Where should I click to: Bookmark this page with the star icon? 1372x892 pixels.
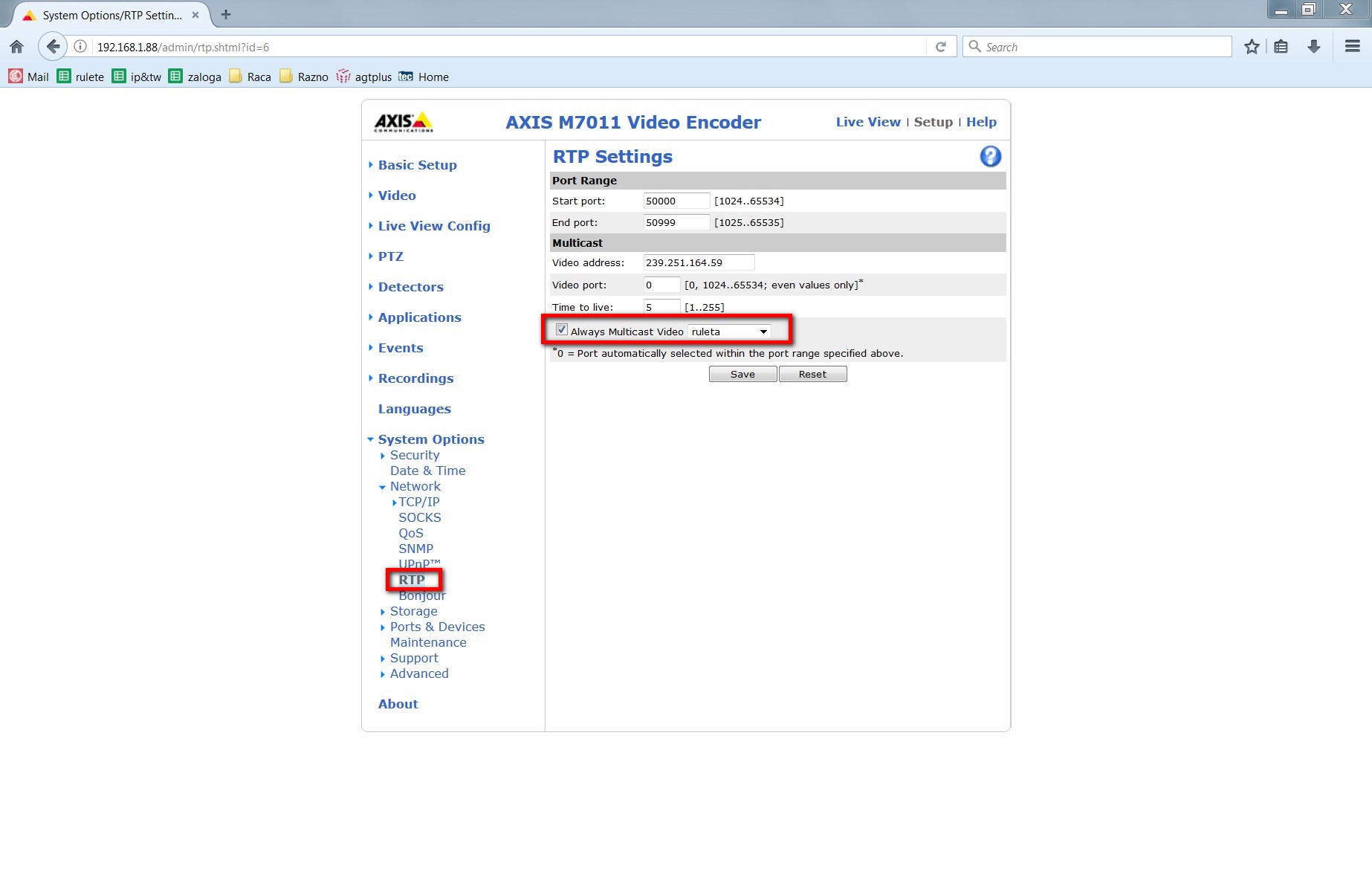[1252, 47]
